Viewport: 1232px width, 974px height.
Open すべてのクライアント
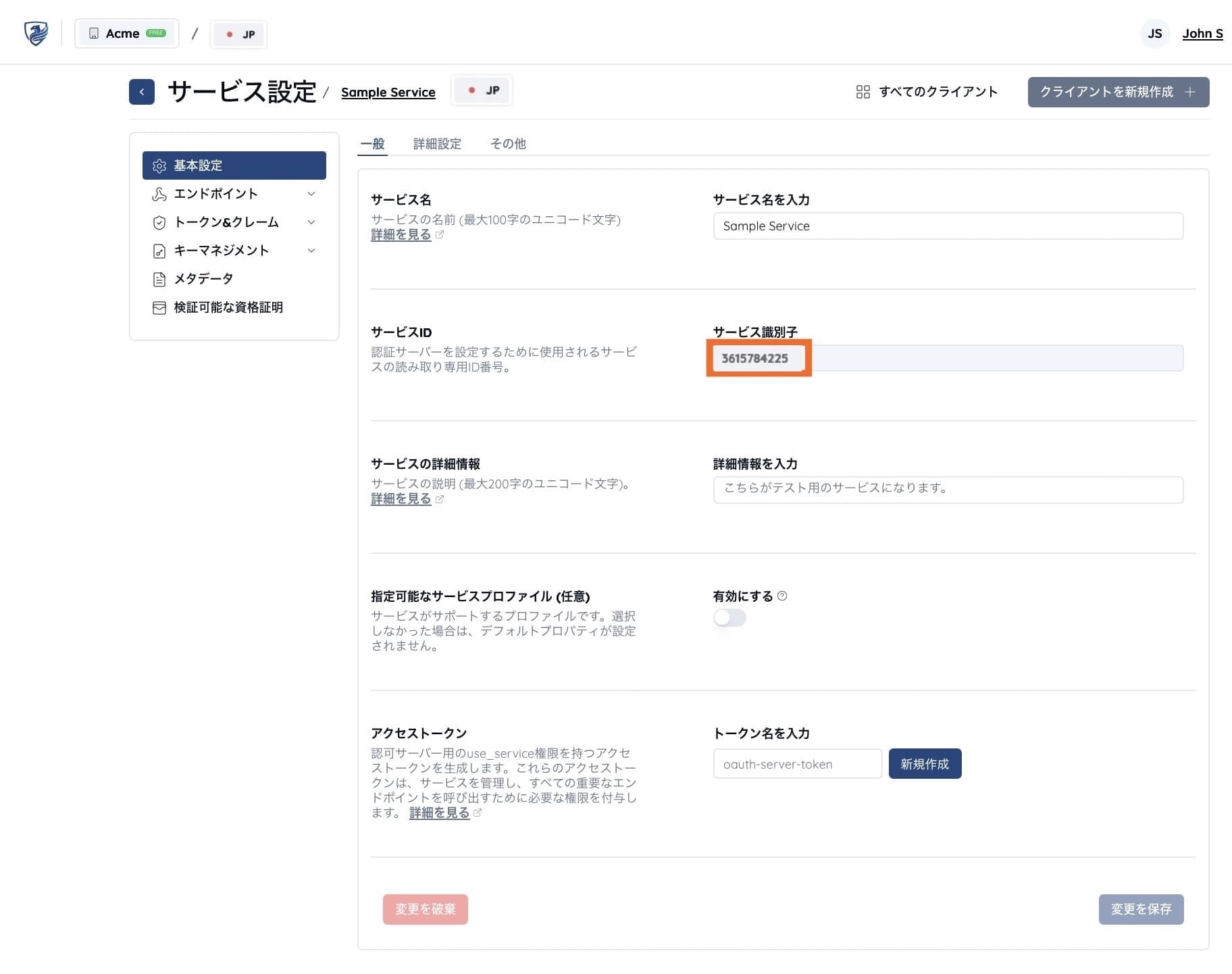(x=927, y=92)
